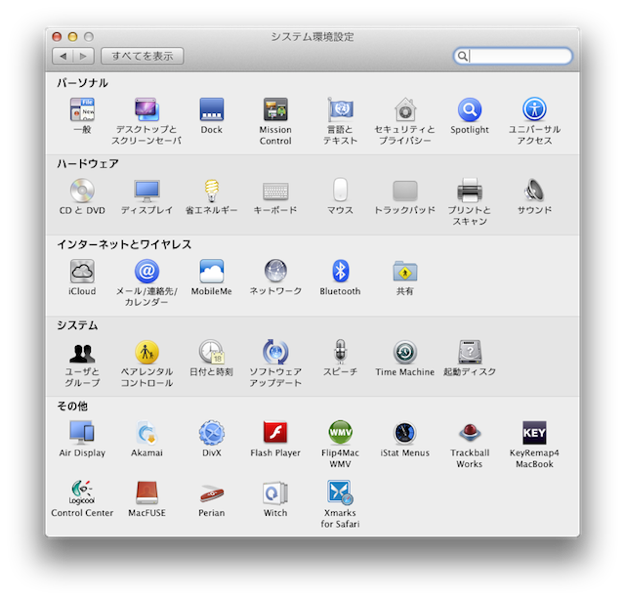Click the すべてを表示 (Show All) button
This screenshot has height=600, width=625.
142,56
